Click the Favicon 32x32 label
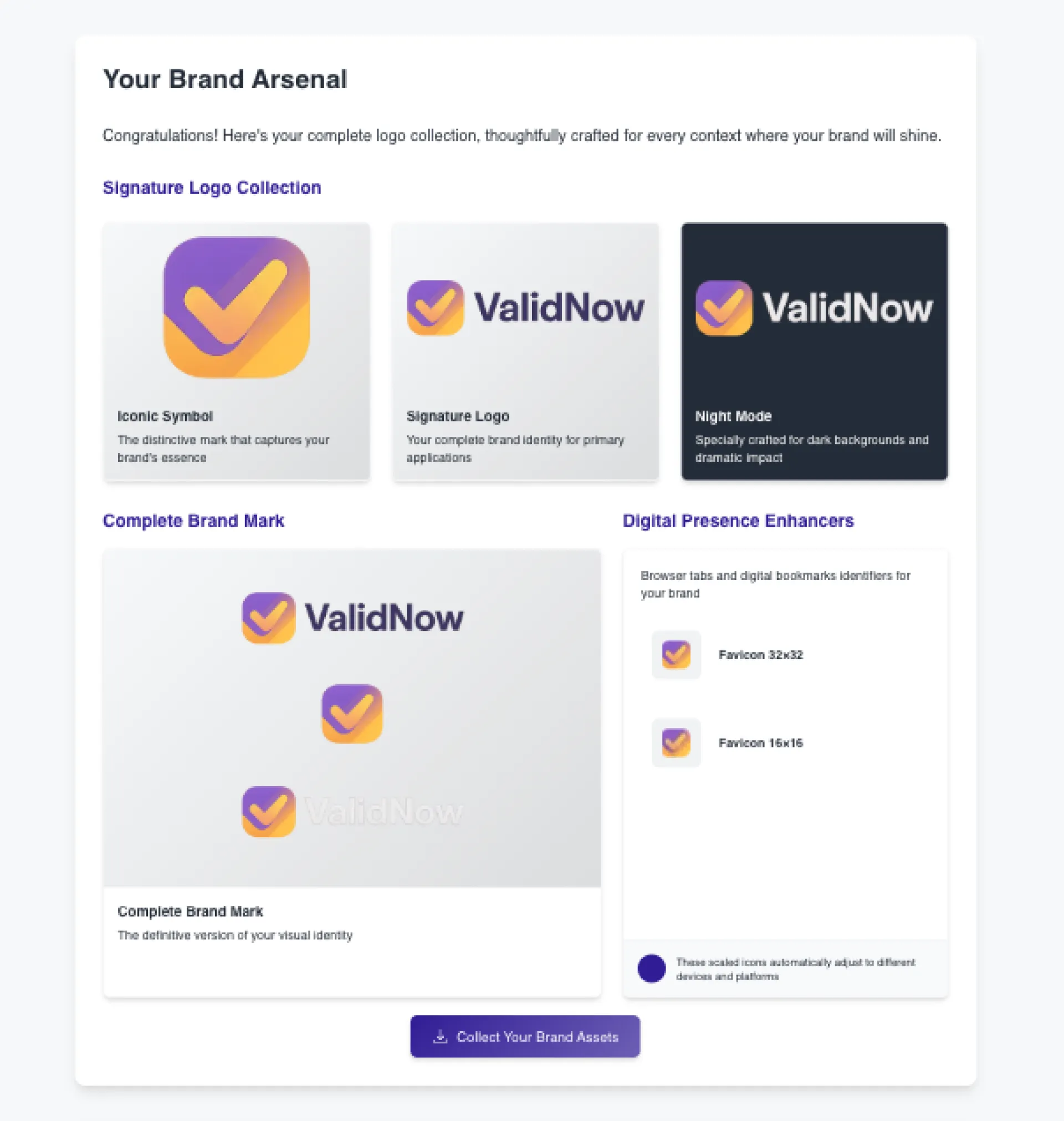Viewport: 1064px width, 1121px height. [760, 655]
